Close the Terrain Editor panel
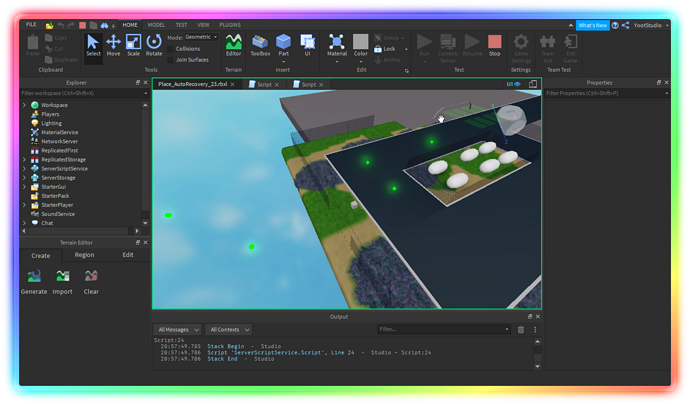Image resolution: width=690 pixels, height=404 pixels. [x=146, y=242]
